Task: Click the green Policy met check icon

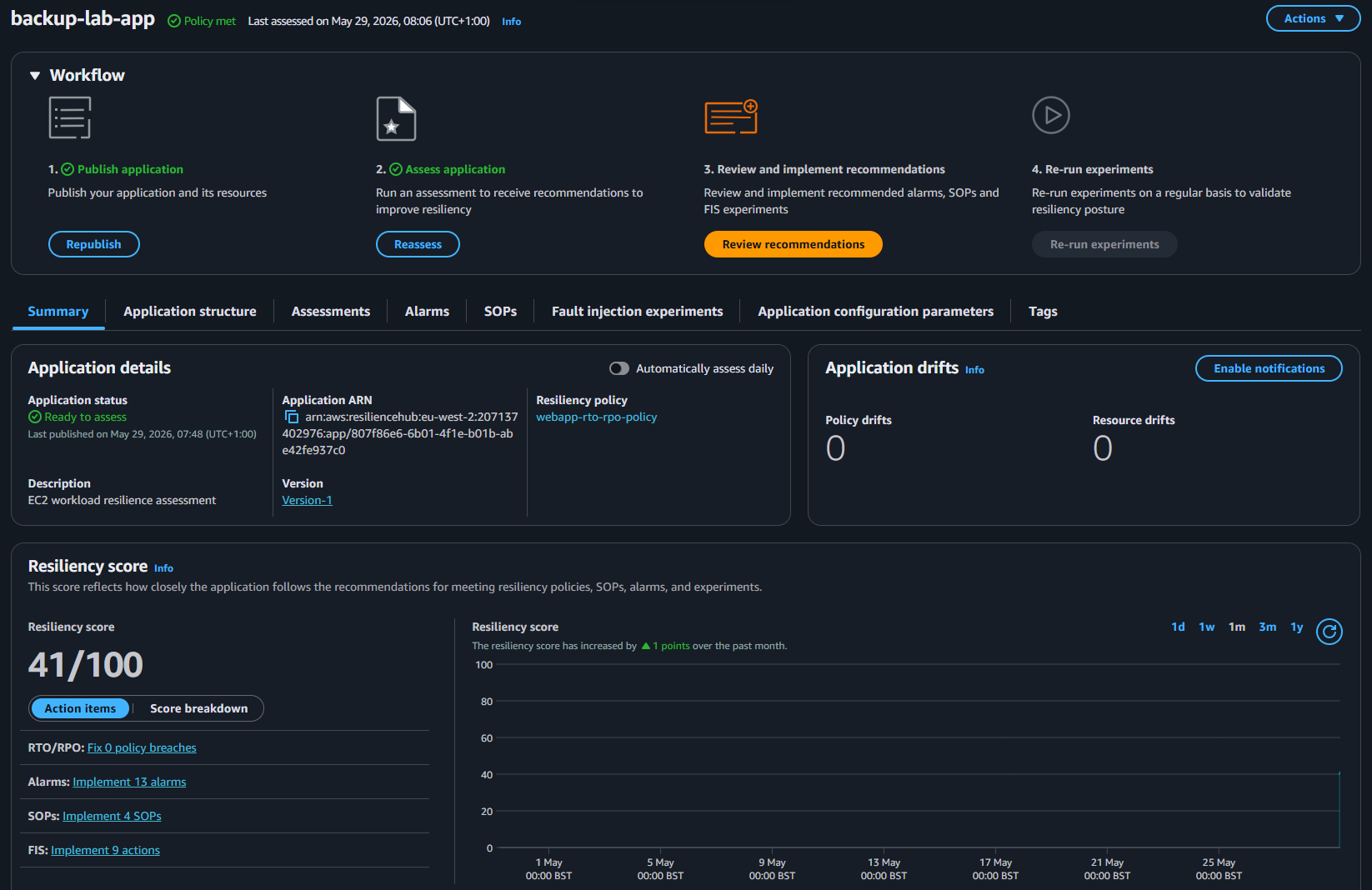Action: (174, 22)
